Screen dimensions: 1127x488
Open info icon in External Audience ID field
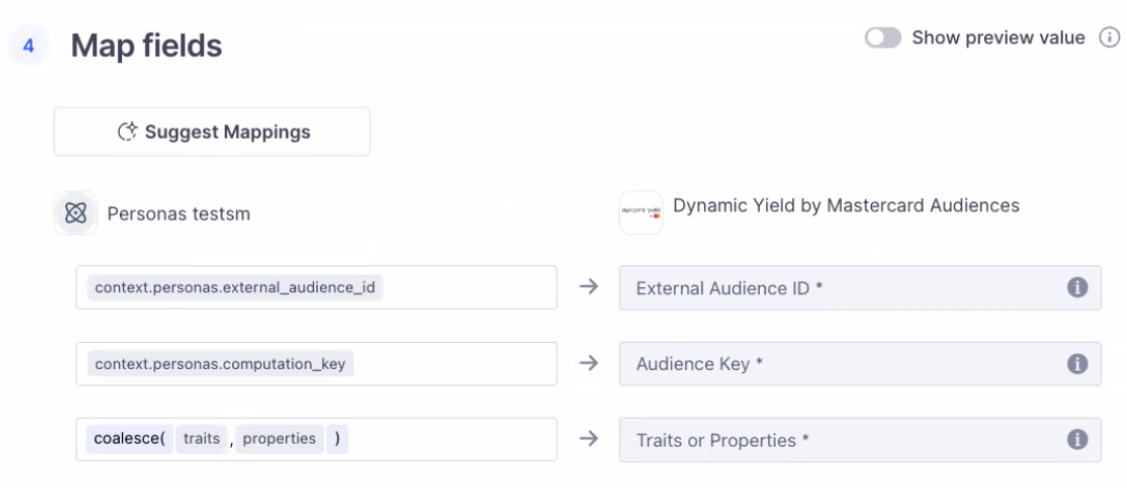coord(1077,287)
